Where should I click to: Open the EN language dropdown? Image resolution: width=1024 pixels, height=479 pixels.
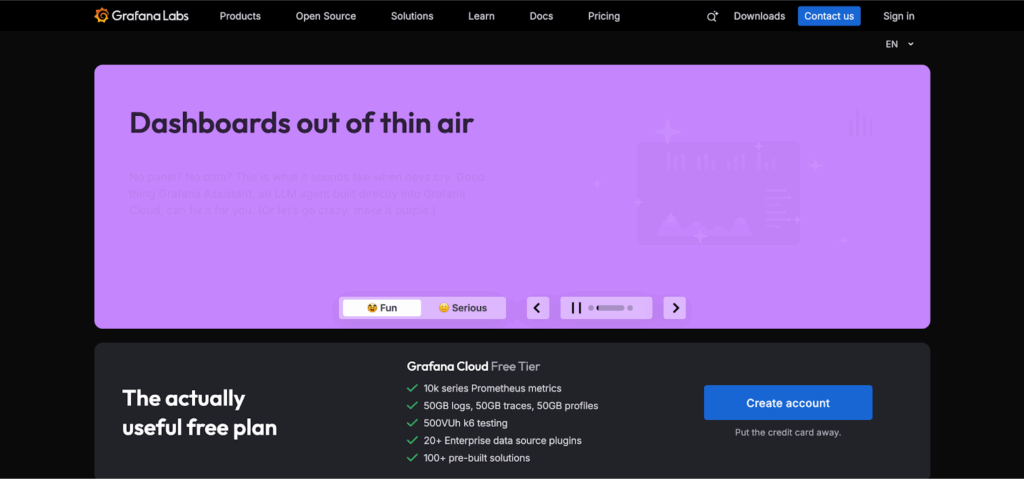[899, 44]
